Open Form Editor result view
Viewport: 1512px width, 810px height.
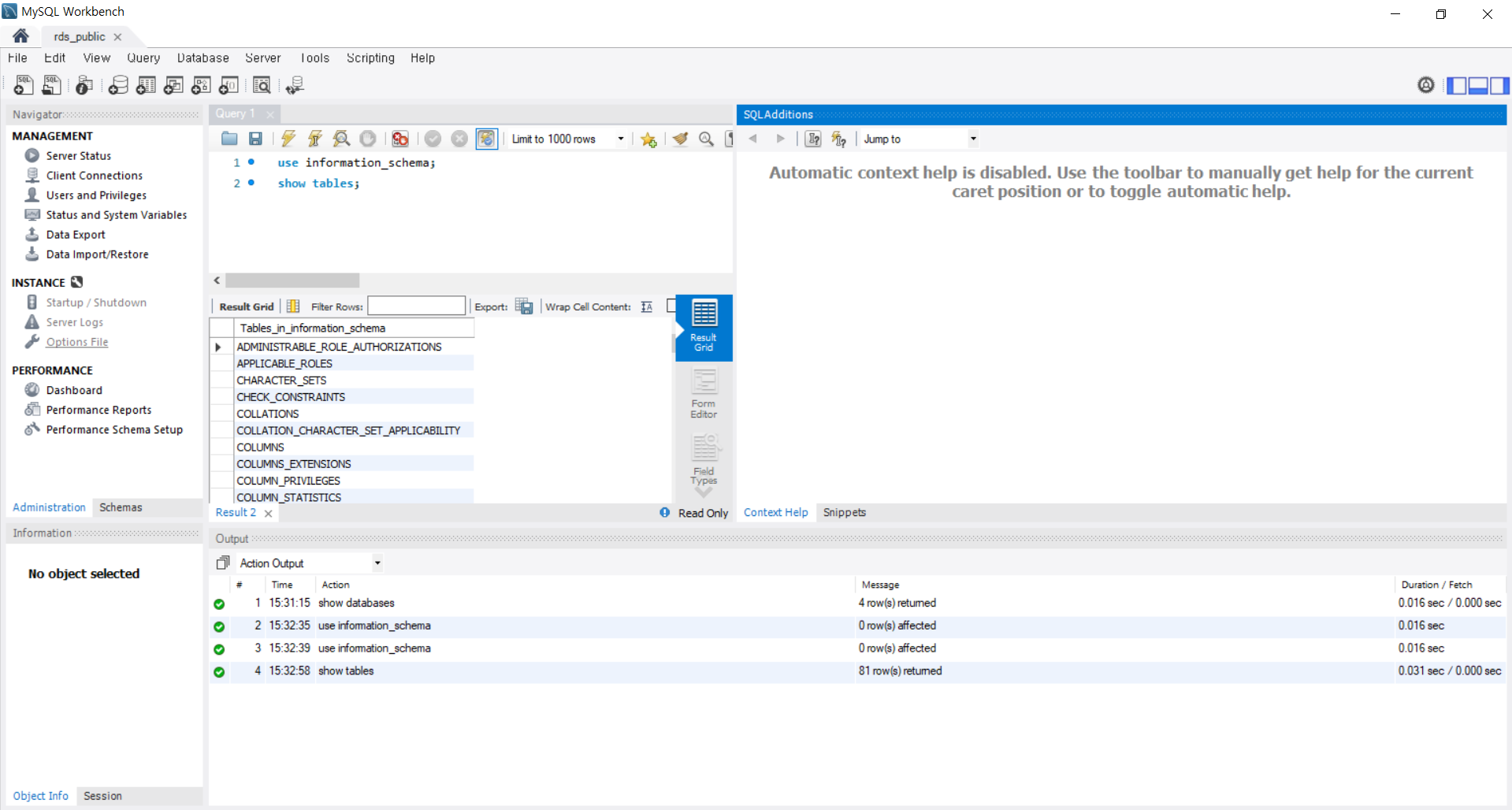[704, 394]
